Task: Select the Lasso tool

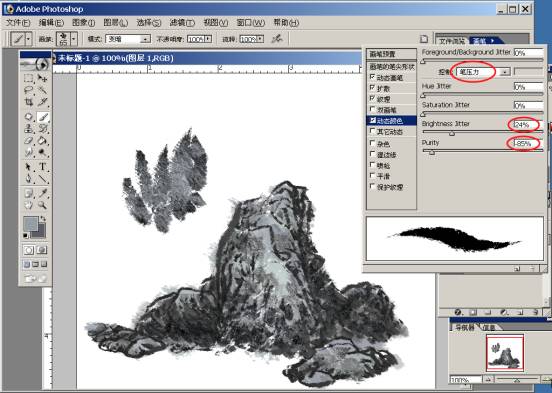Action: pyautogui.click(x=29, y=90)
